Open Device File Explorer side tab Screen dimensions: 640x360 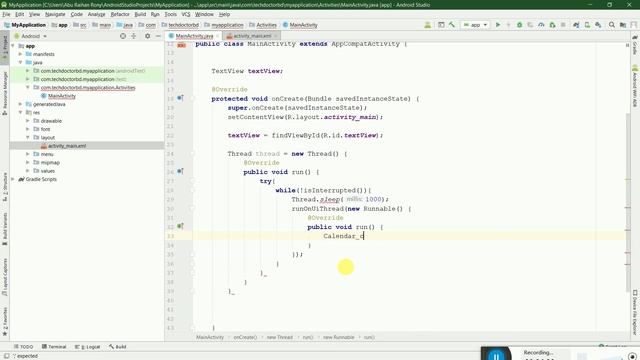635,313
